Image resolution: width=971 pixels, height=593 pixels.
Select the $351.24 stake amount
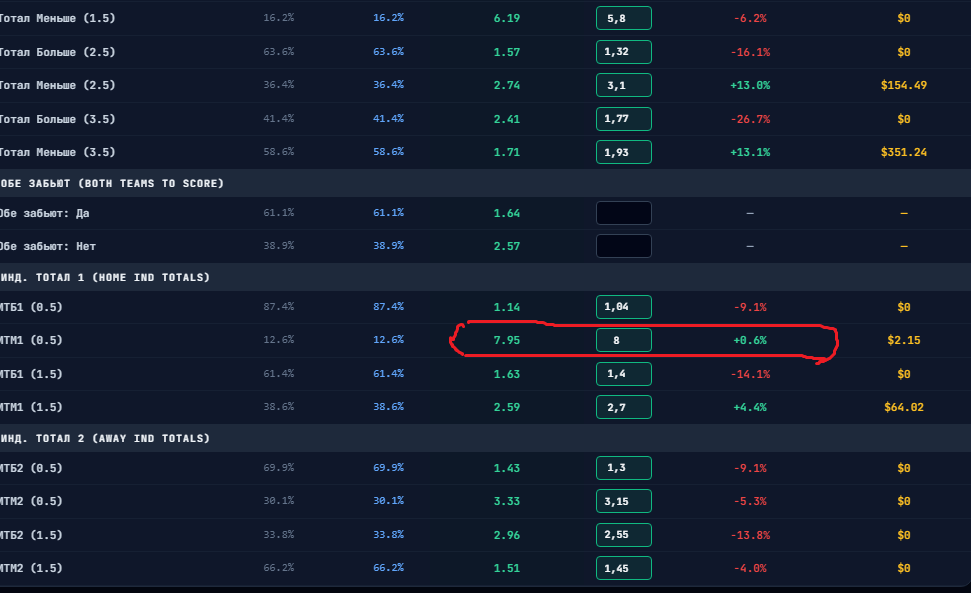pyautogui.click(x=904, y=152)
